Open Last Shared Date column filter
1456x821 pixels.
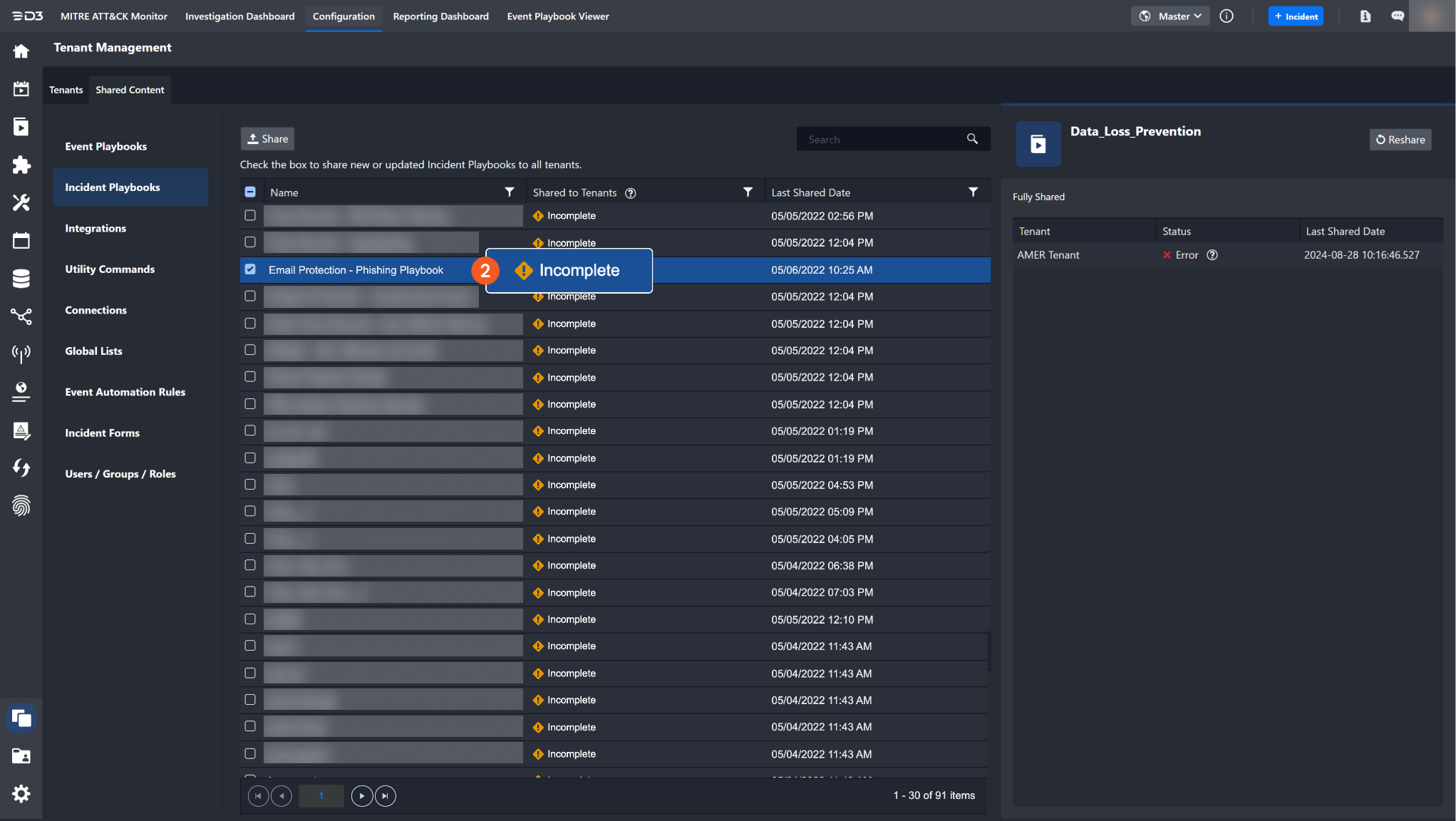tap(973, 192)
